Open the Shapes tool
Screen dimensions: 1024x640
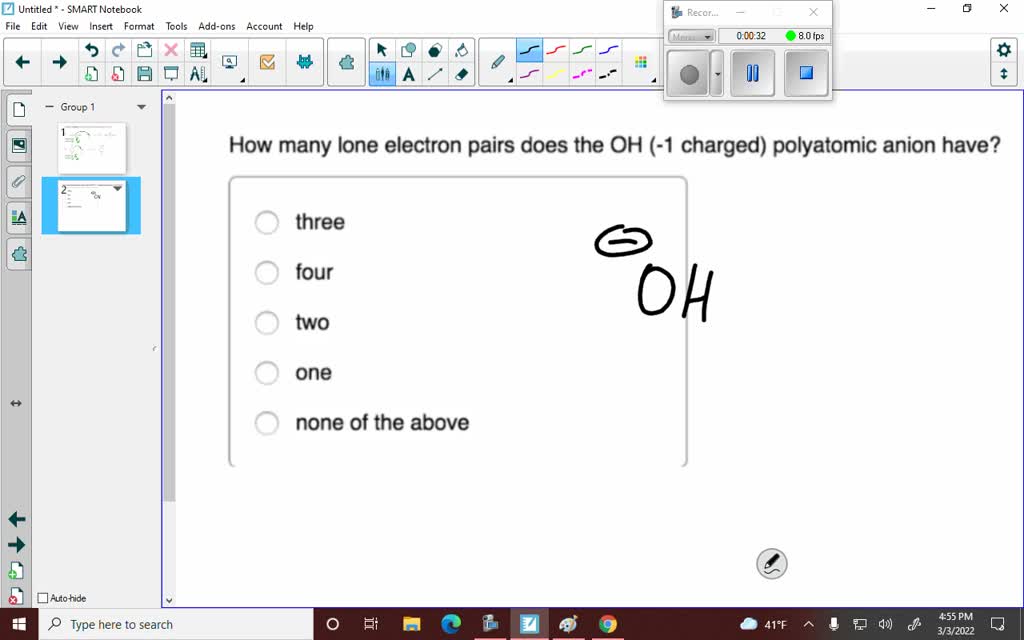408,48
